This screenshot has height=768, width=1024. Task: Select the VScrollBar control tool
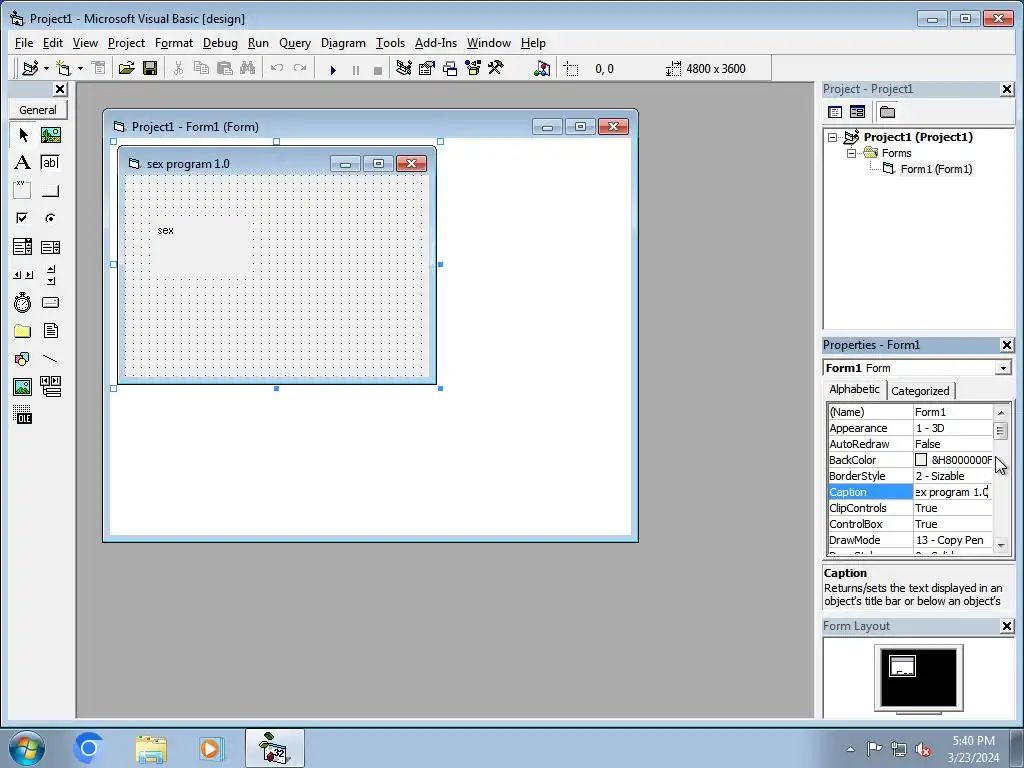pyautogui.click(x=50, y=275)
